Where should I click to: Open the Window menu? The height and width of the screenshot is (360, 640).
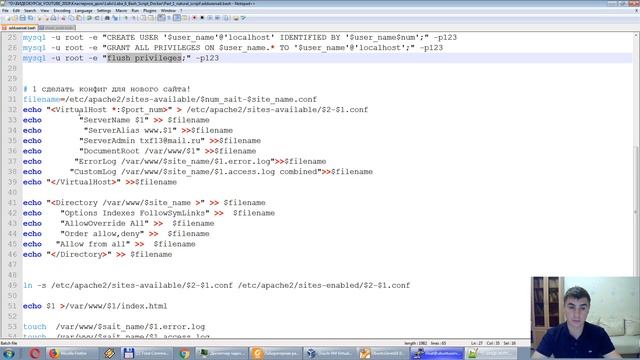pos(168,11)
